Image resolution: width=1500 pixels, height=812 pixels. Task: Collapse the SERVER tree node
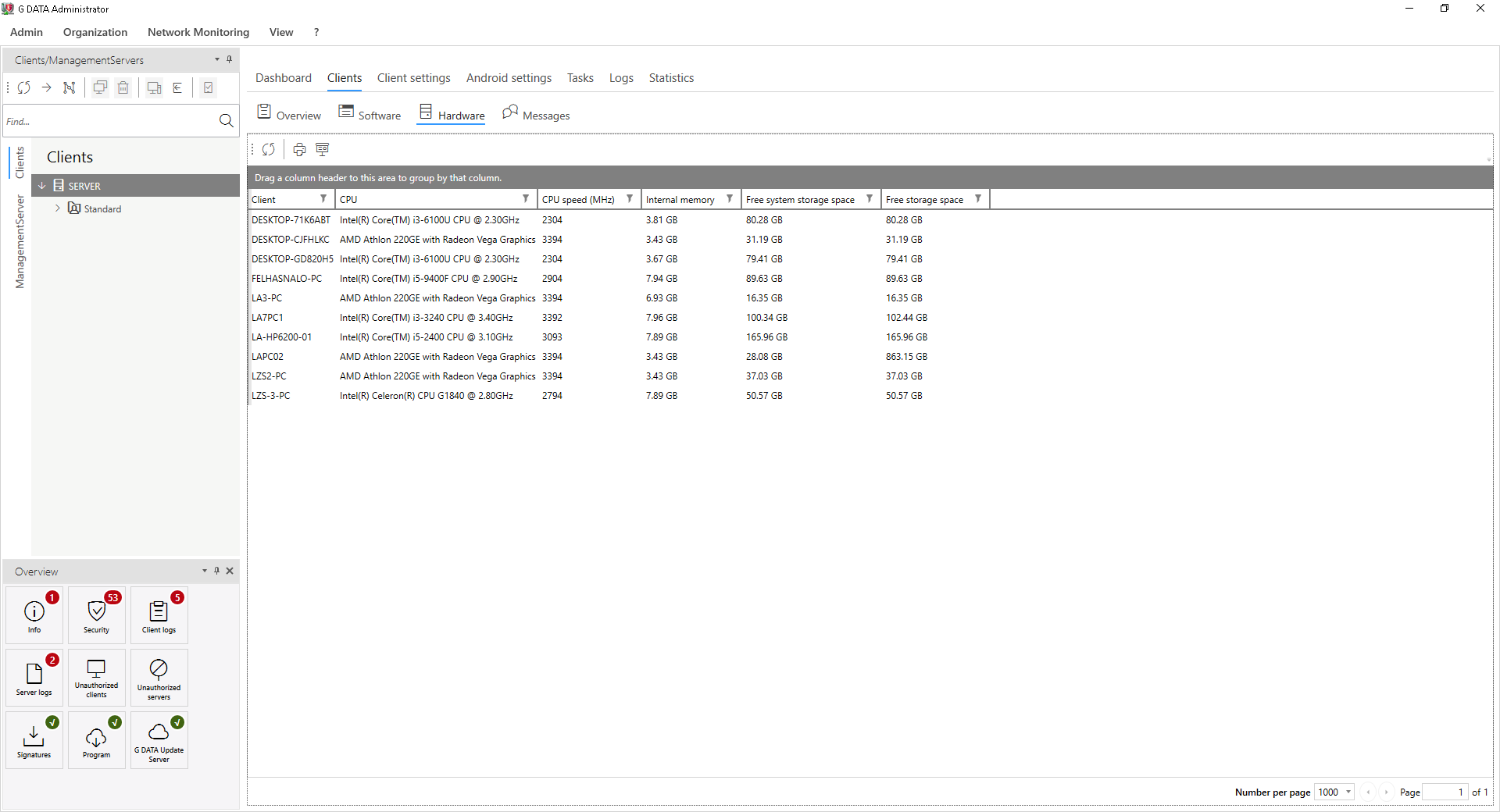pyautogui.click(x=42, y=186)
